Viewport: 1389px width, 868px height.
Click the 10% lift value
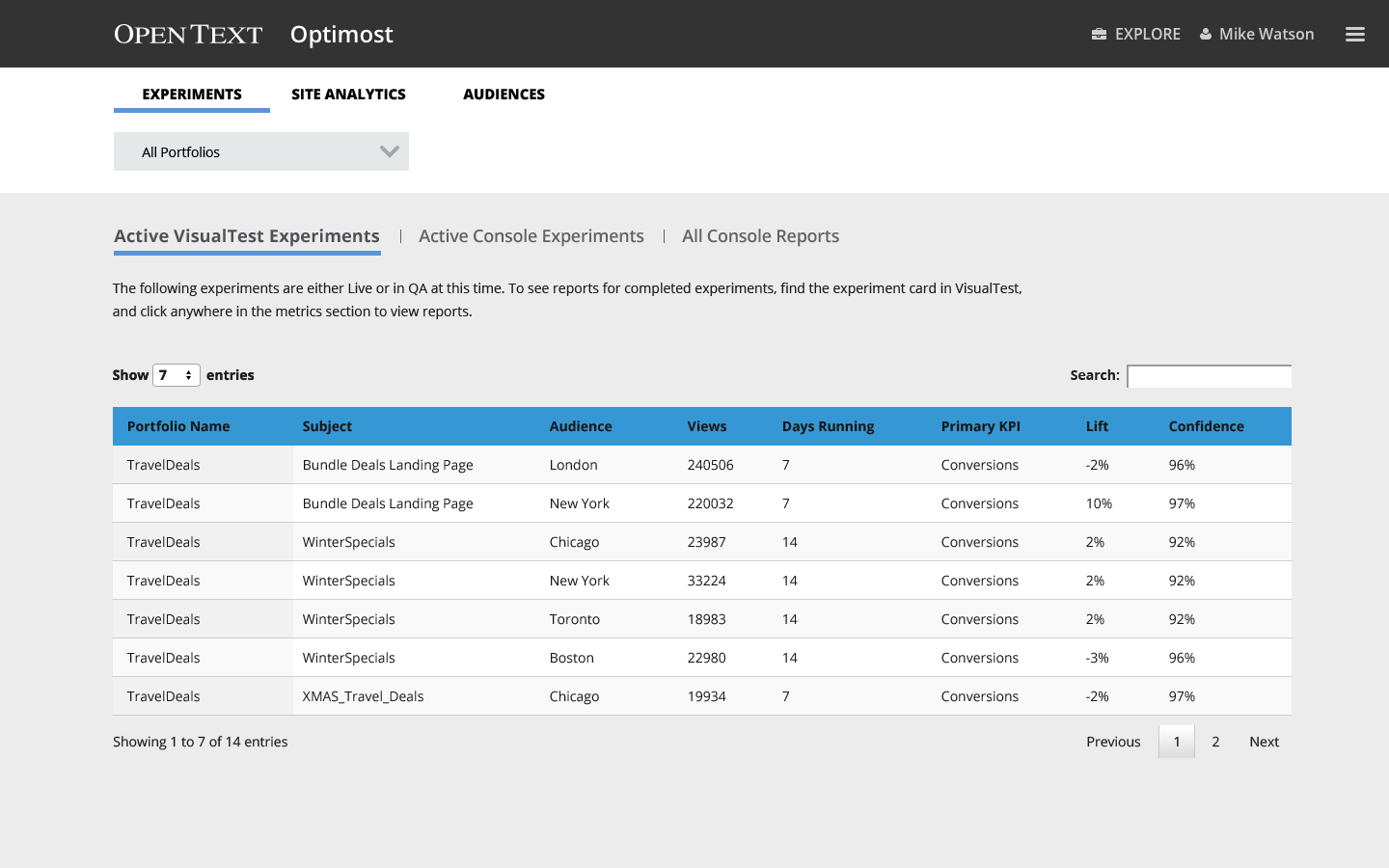point(1100,503)
